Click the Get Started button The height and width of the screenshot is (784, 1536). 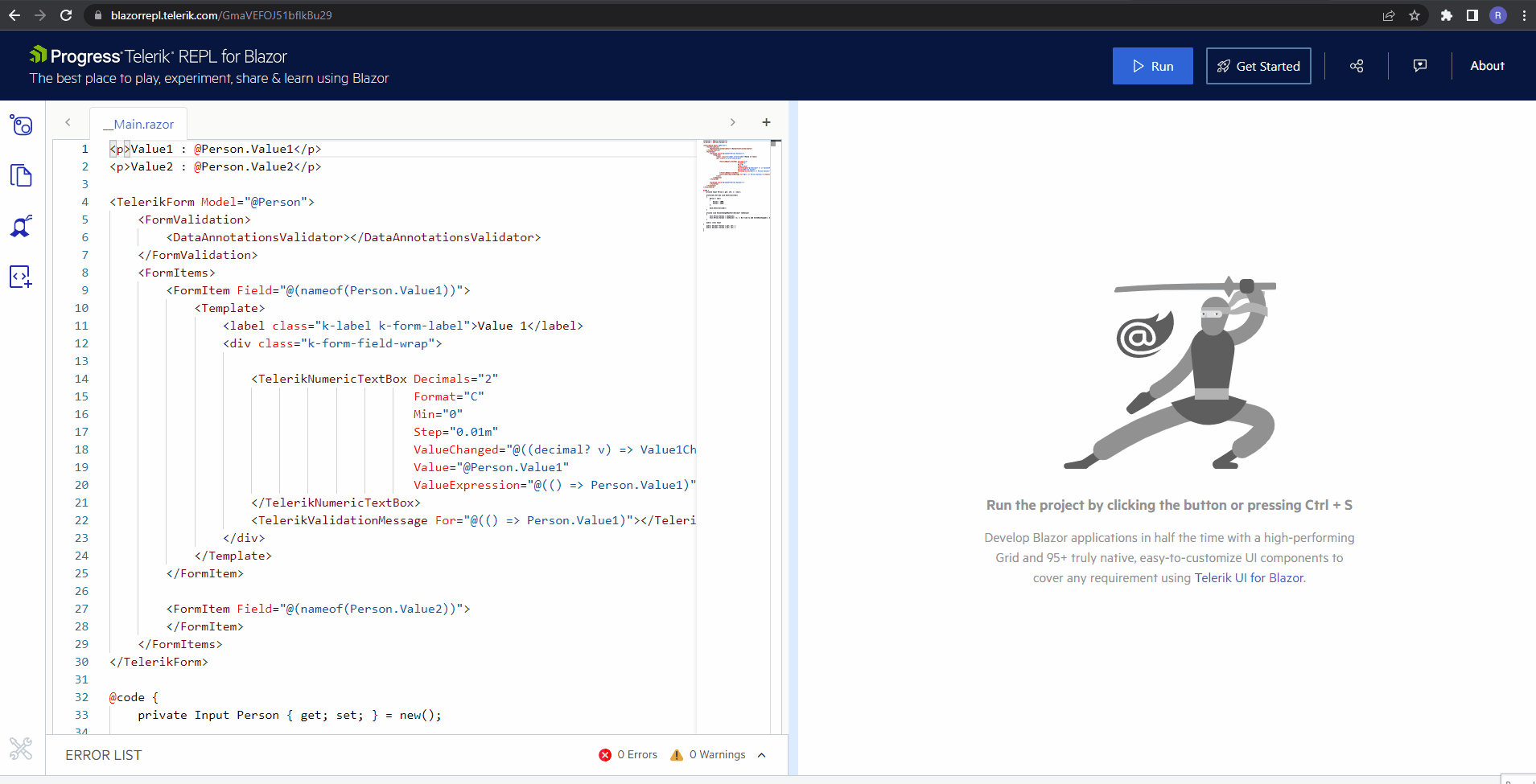click(1258, 66)
